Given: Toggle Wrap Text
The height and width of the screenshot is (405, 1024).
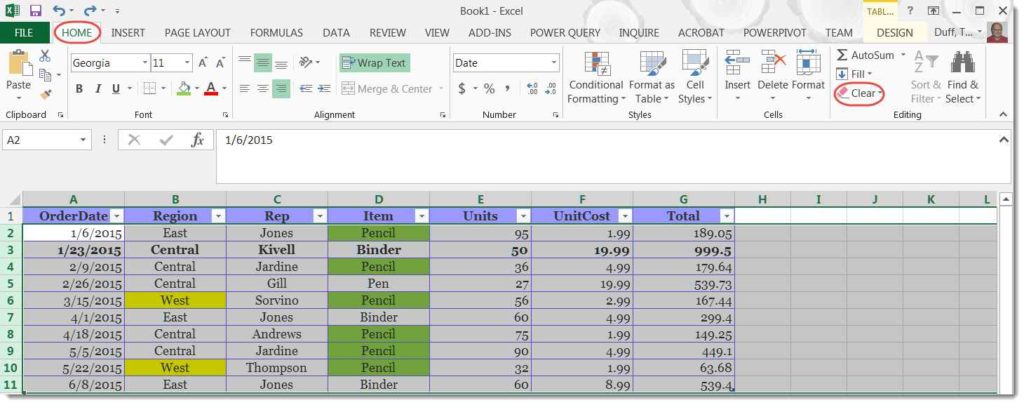Looking at the screenshot, I should [374, 63].
